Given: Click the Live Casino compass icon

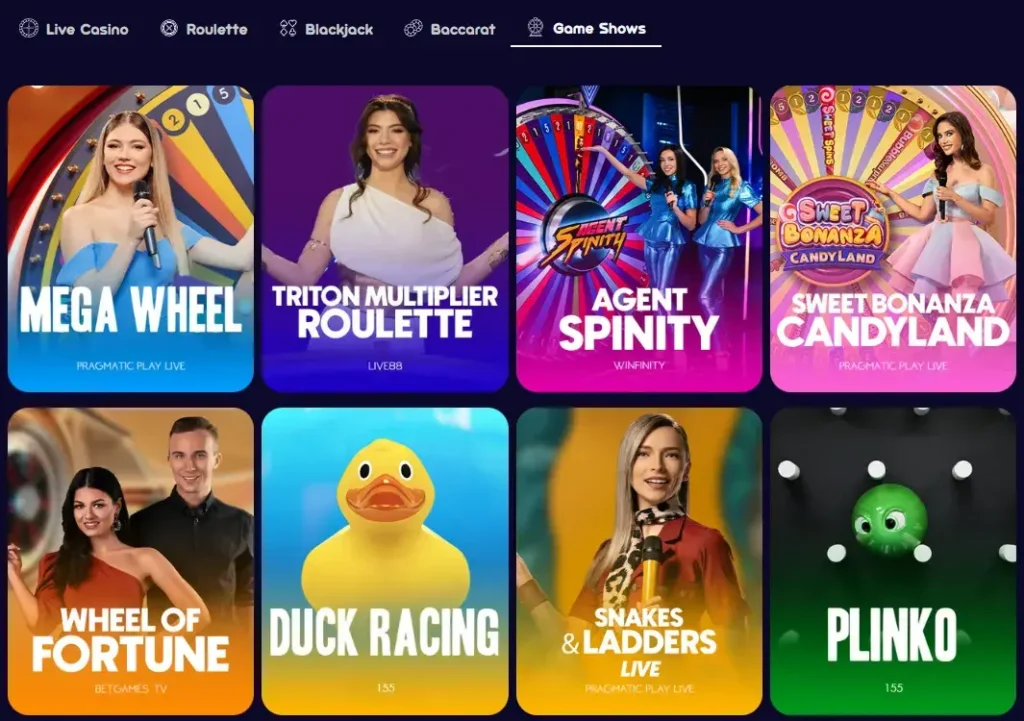Looking at the screenshot, I should coord(29,29).
